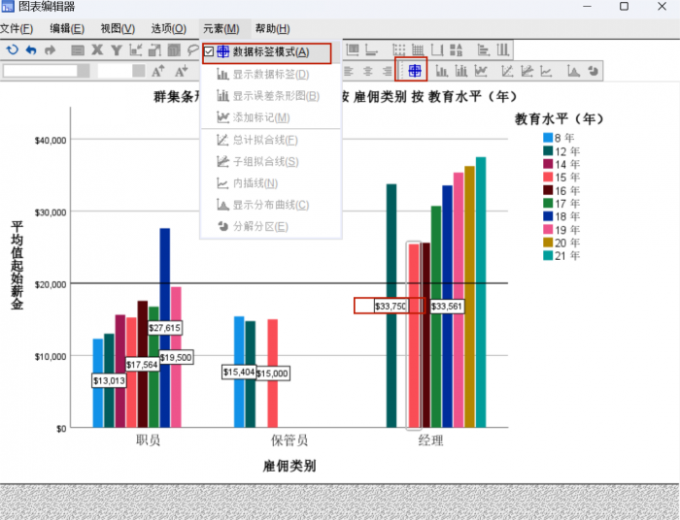Choose 显示误差条形图(B) menu entry
Viewport: 680px width, 520px height.
(271, 96)
